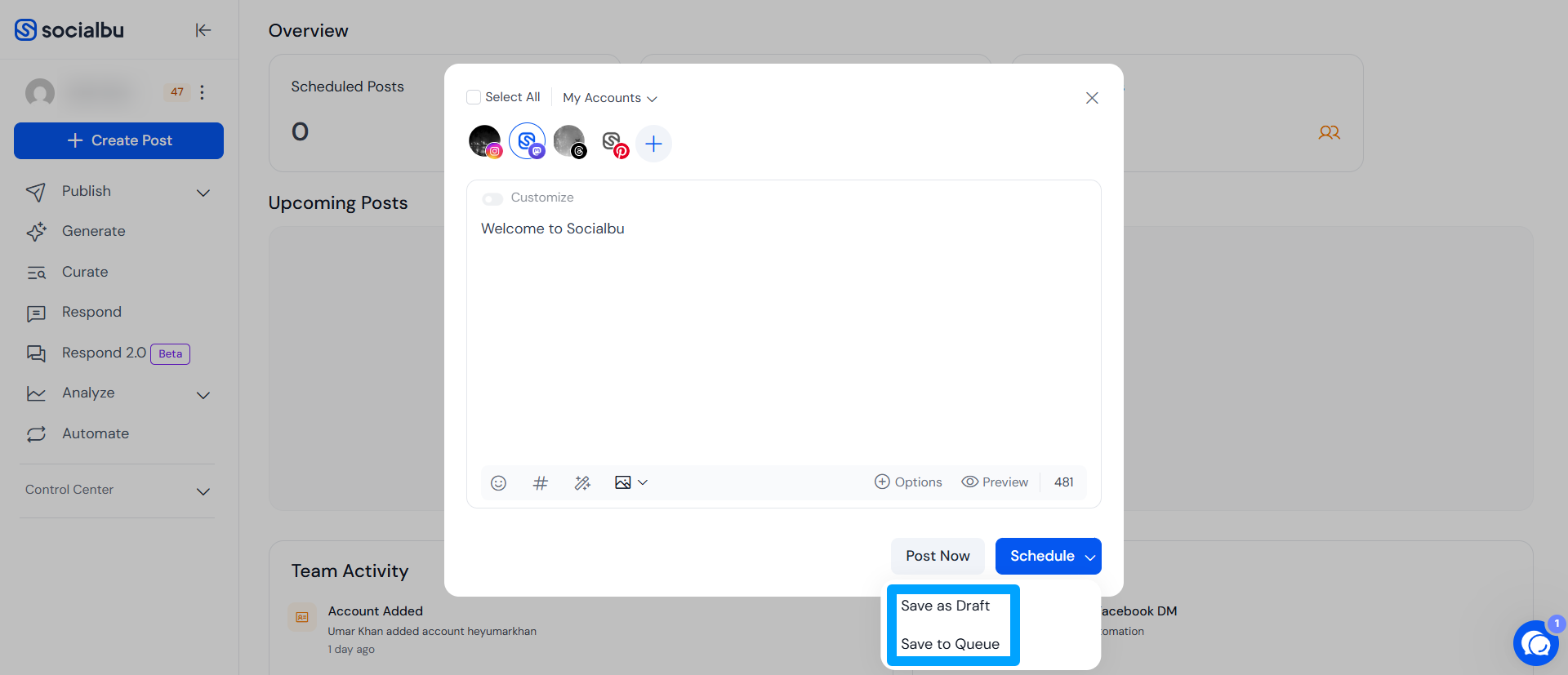Open the live chat support bubble
Viewport: 1568px width, 675px height.
[1536, 643]
